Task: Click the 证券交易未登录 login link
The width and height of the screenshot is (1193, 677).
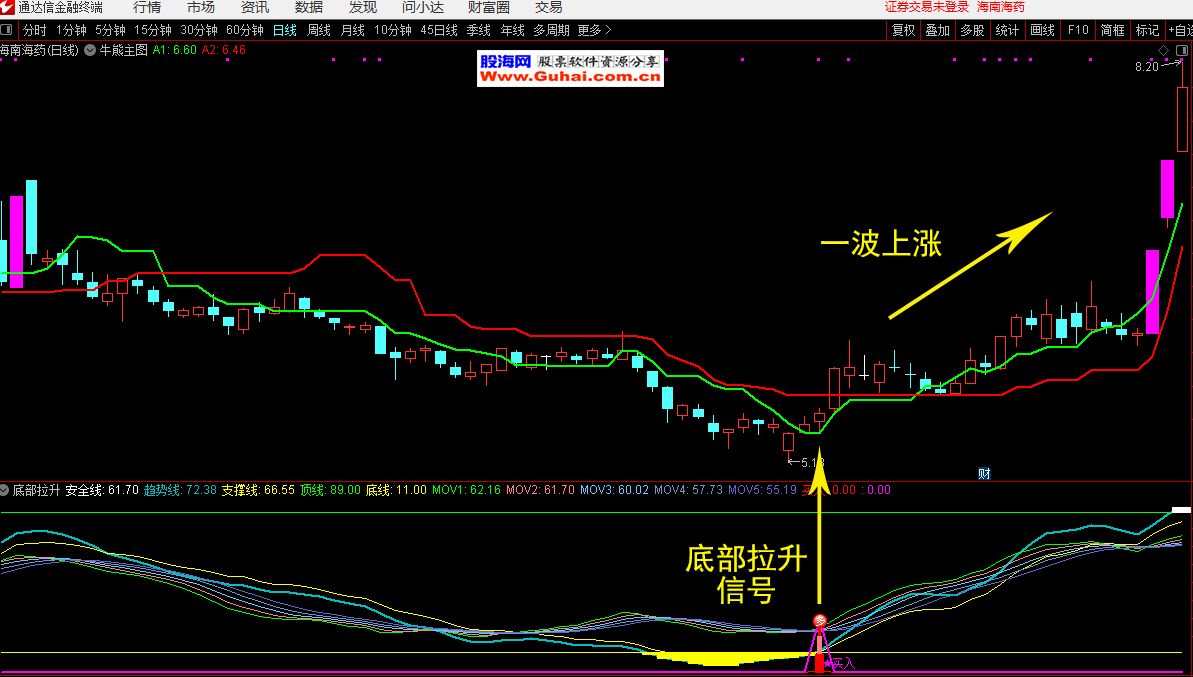Action: [927, 8]
